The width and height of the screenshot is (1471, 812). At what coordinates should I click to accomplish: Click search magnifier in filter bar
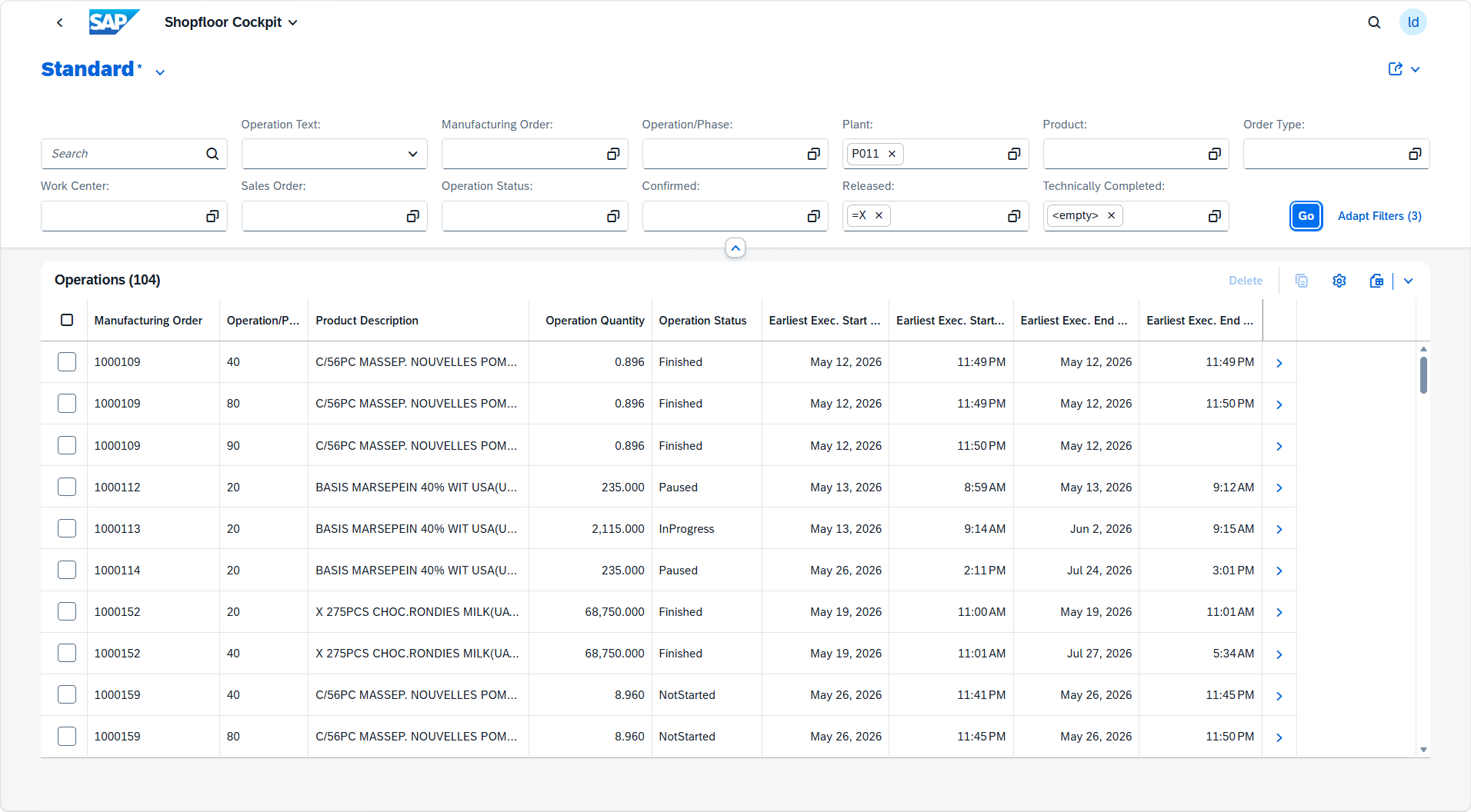tap(212, 154)
